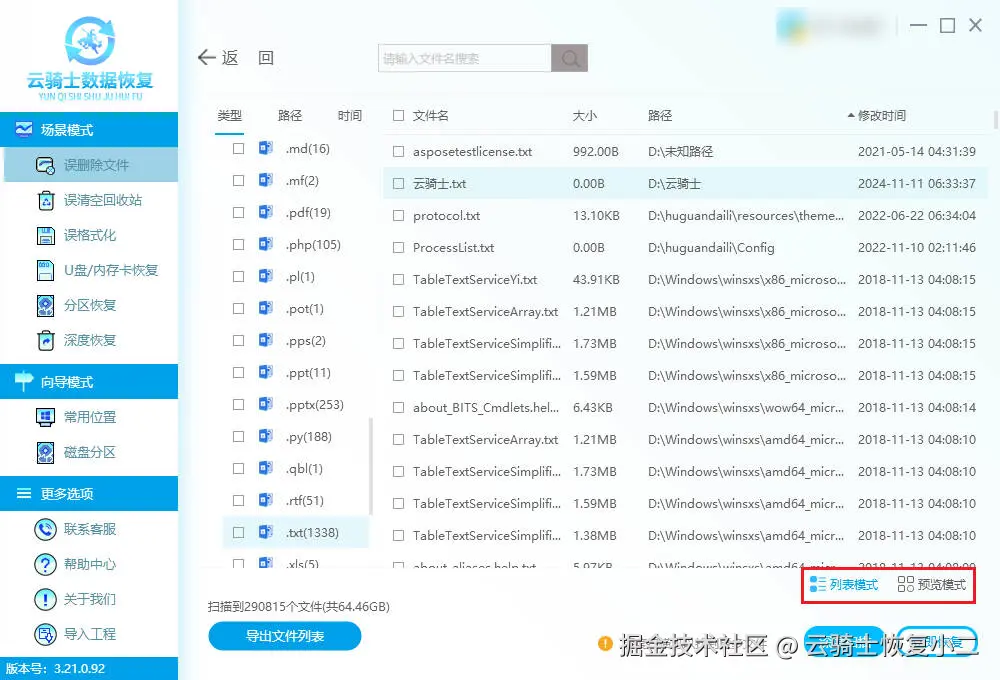Switch to 预览模式 grid view
The width and height of the screenshot is (1000, 680).
click(x=932, y=584)
